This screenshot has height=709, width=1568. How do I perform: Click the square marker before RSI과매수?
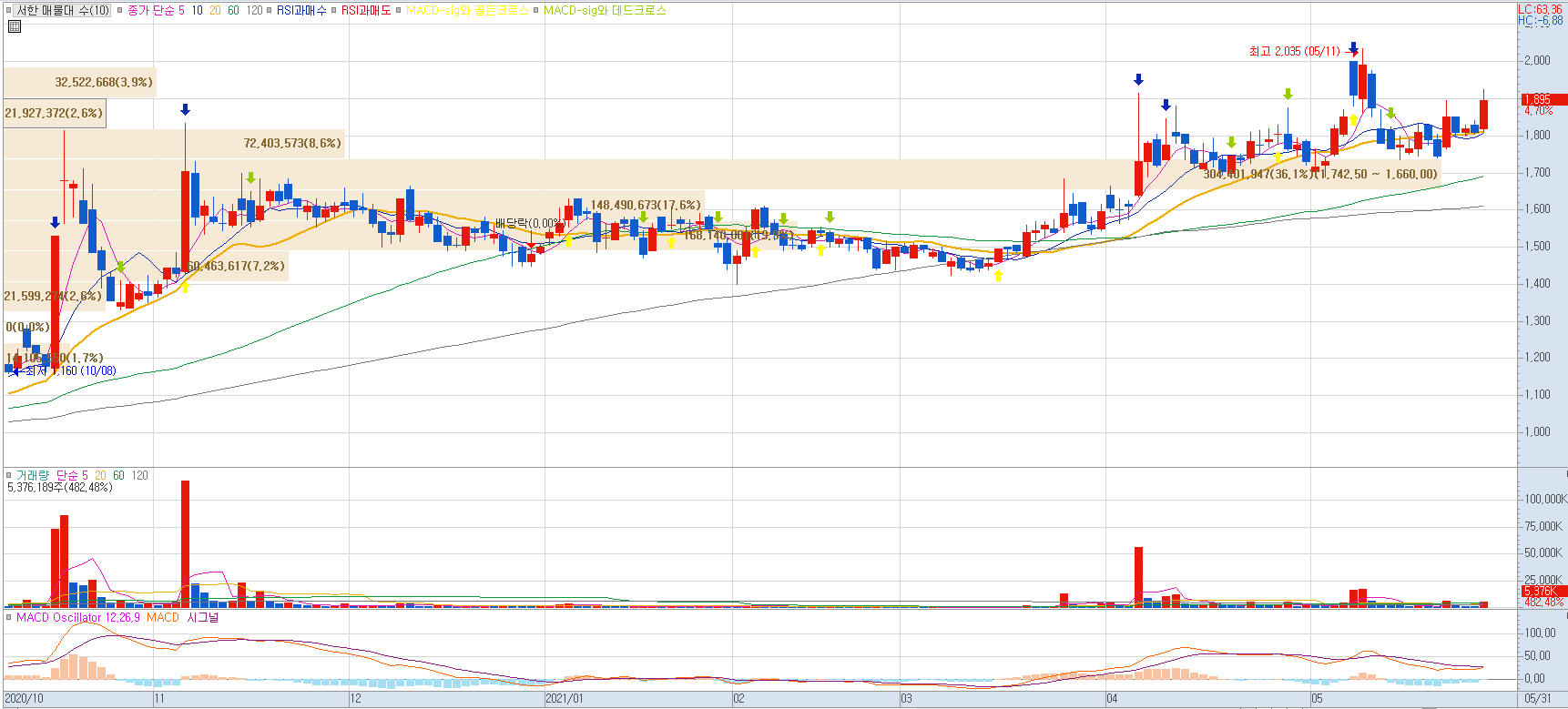[270, 10]
